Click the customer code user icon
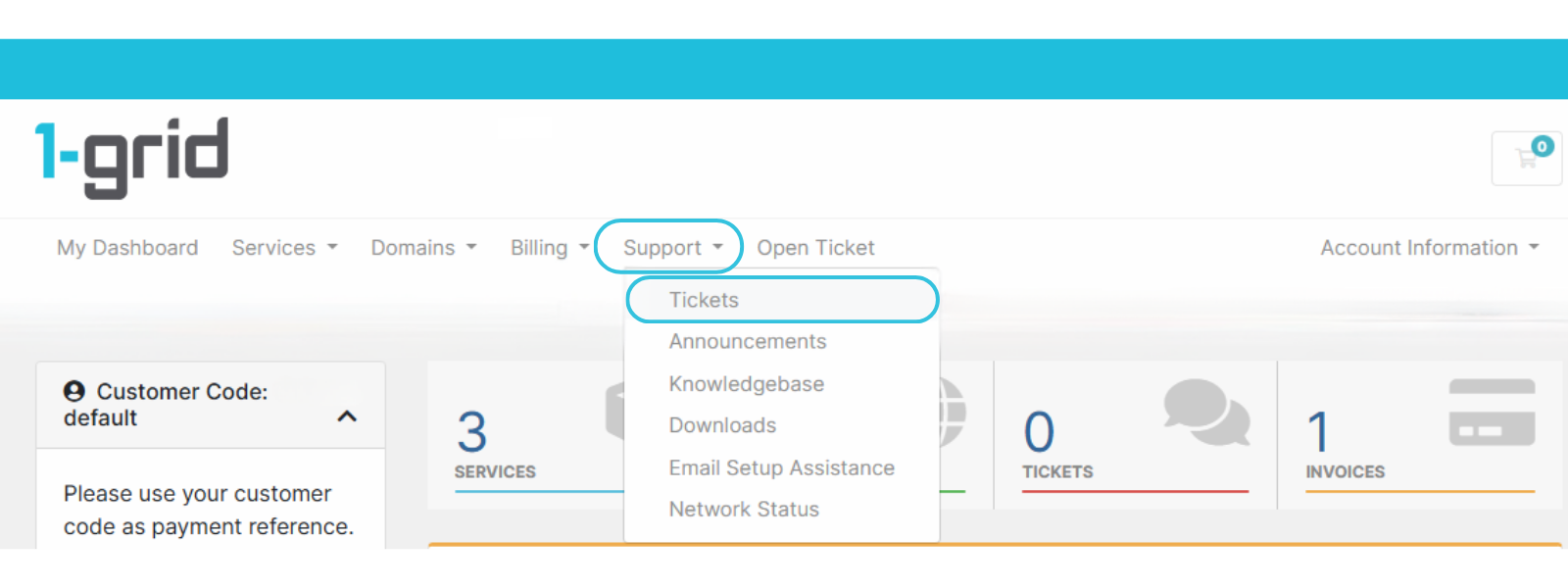Image resolution: width=1568 pixels, height=588 pixels. (x=74, y=391)
